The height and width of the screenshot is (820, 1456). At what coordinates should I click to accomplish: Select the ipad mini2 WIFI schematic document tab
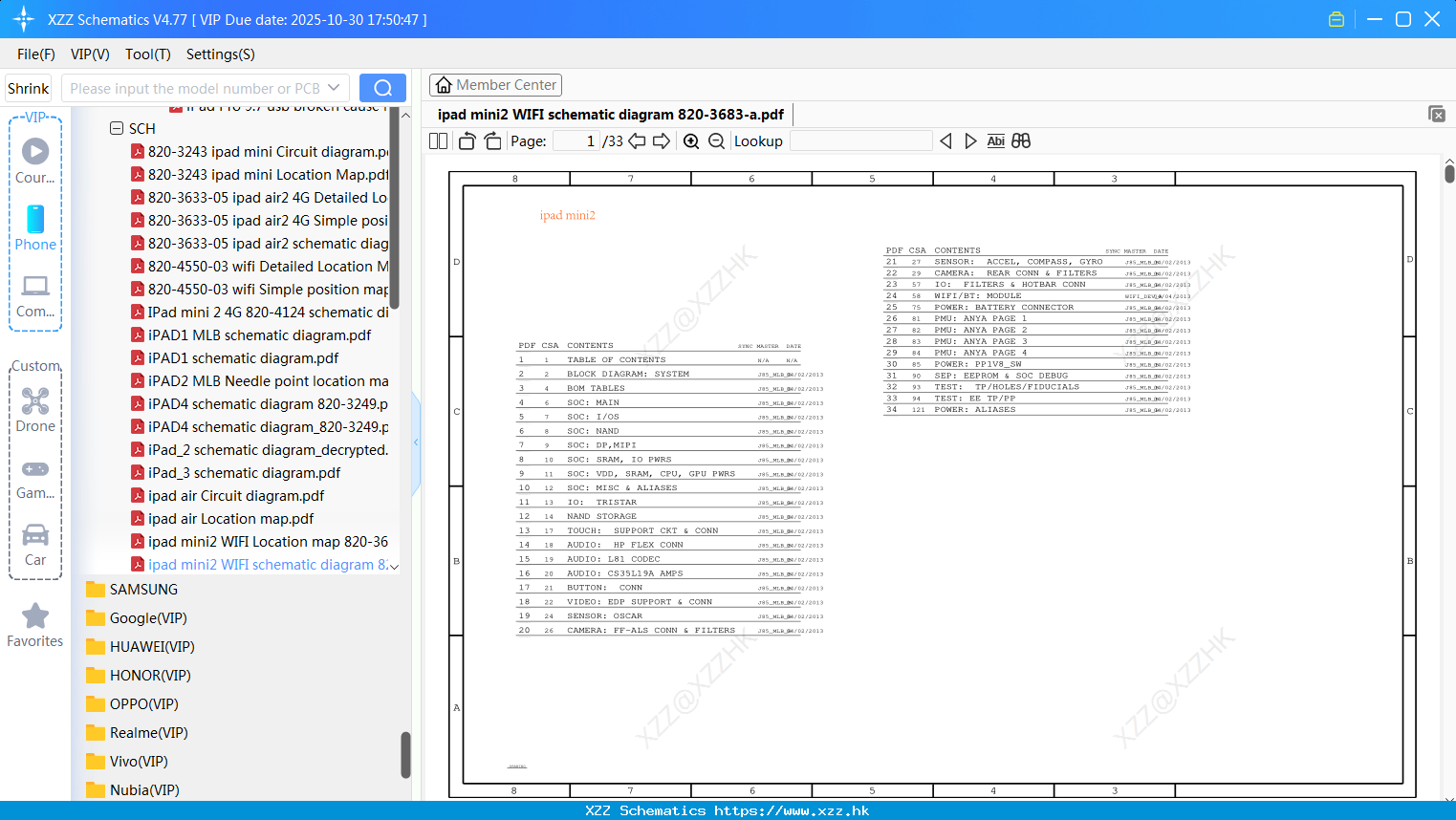point(611,115)
